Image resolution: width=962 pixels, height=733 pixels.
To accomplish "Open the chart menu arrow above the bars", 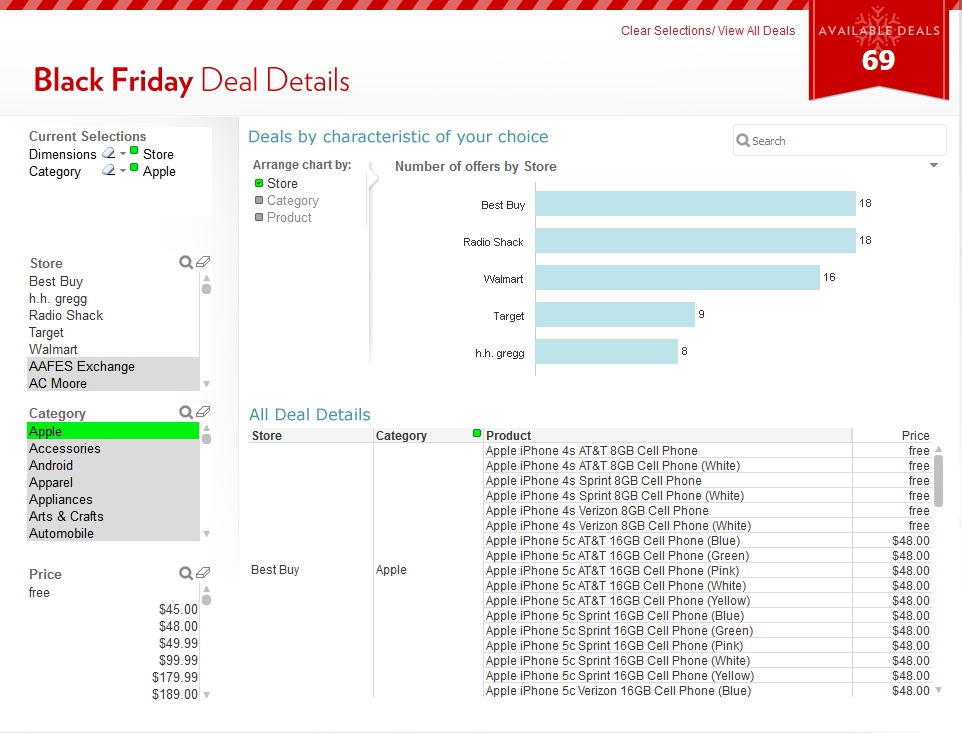I will 934,165.
